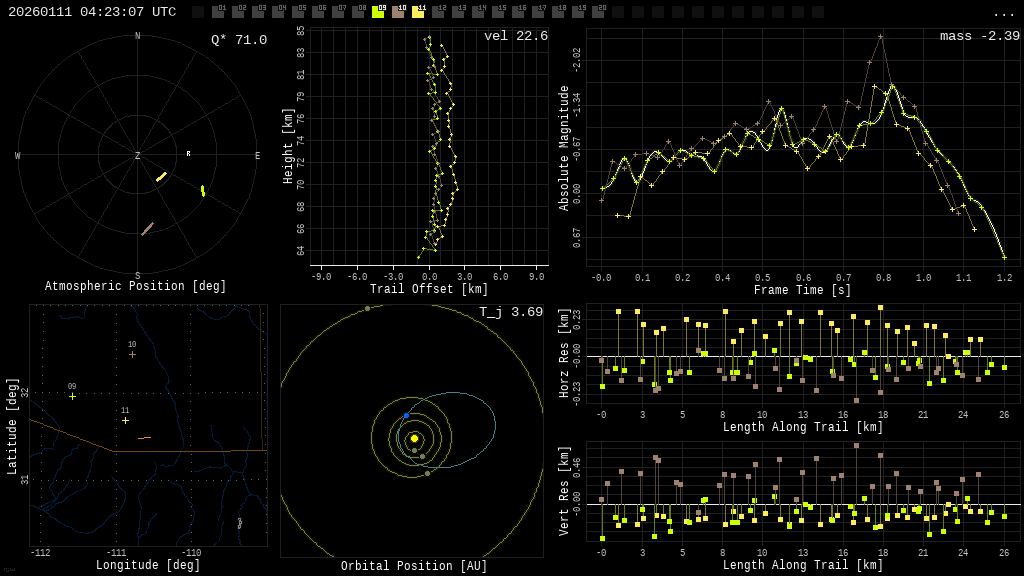This screenshot has width=1024, height=576.
Task: Click the T_j 3.69 orbital parameter label
Action: pos(511,312)
